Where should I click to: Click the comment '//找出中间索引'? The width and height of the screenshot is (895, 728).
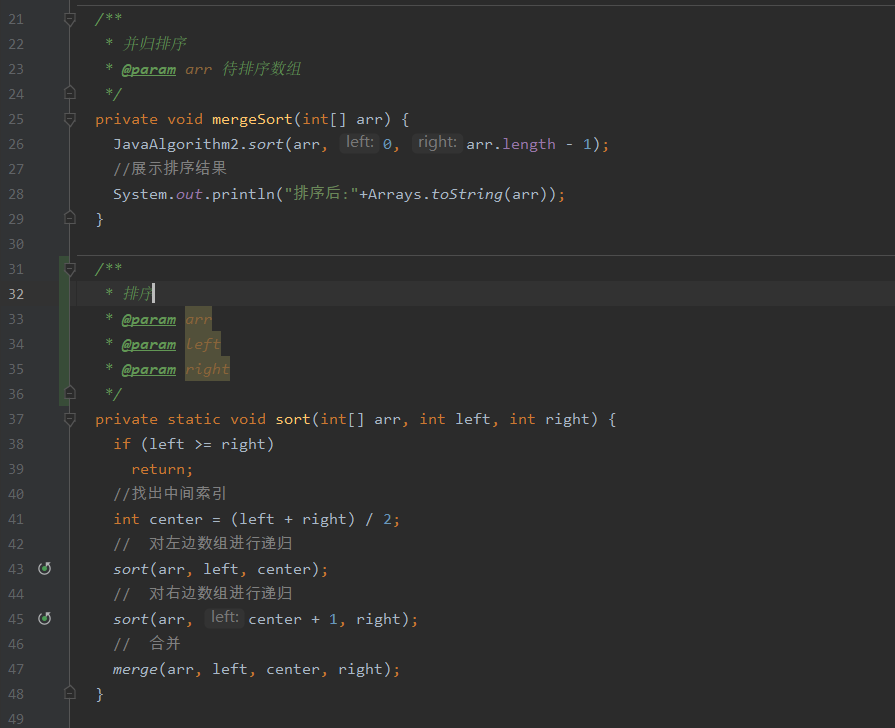(170, 493)
